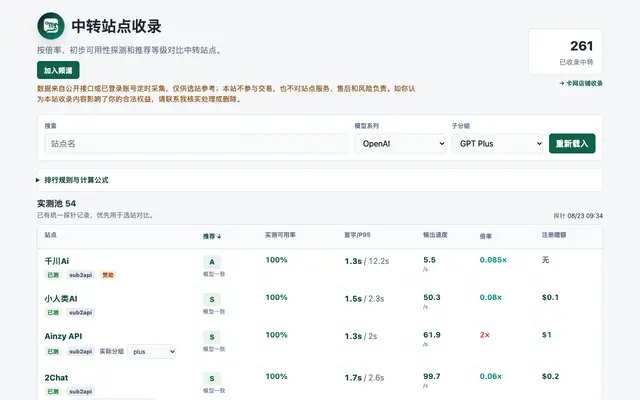Click the 0.08× rate for 小人类AI
This screenshot has height=400, width=640.
click(x=491, y=298)
